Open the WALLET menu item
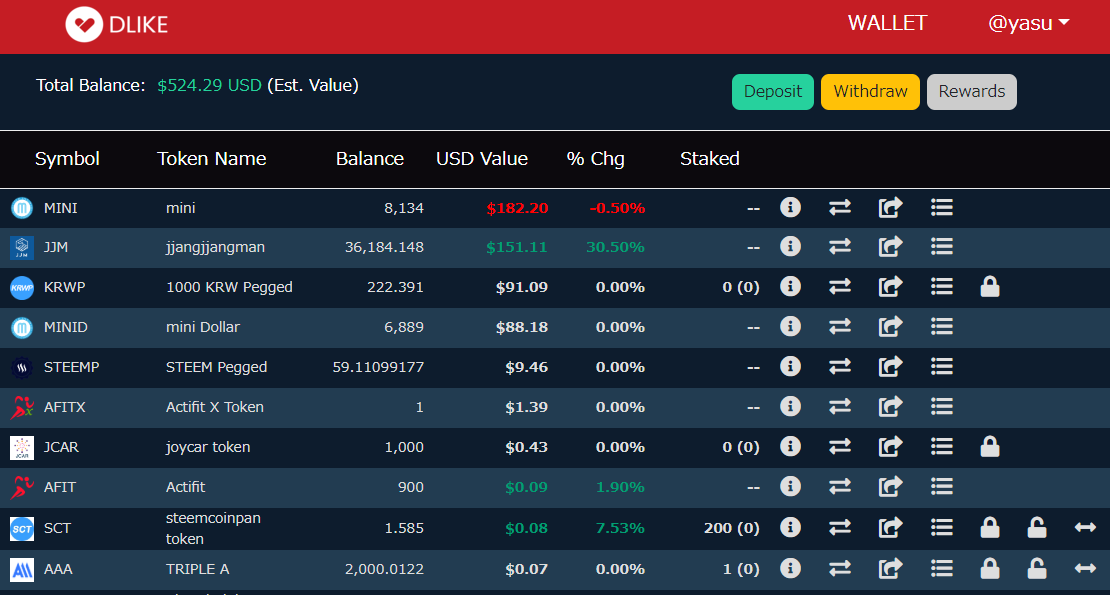Screen dimensions: 1110x595 887,23
